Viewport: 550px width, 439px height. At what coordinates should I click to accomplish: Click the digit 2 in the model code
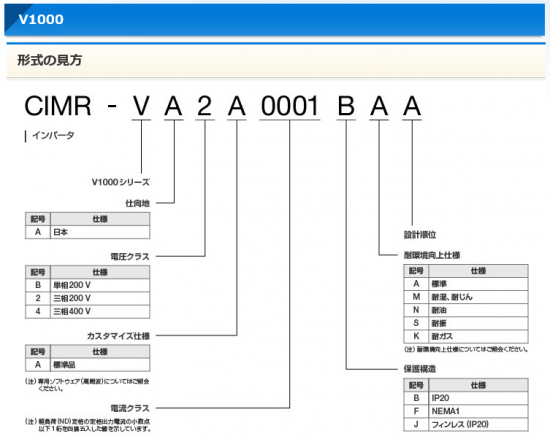(x=204, y=106)
